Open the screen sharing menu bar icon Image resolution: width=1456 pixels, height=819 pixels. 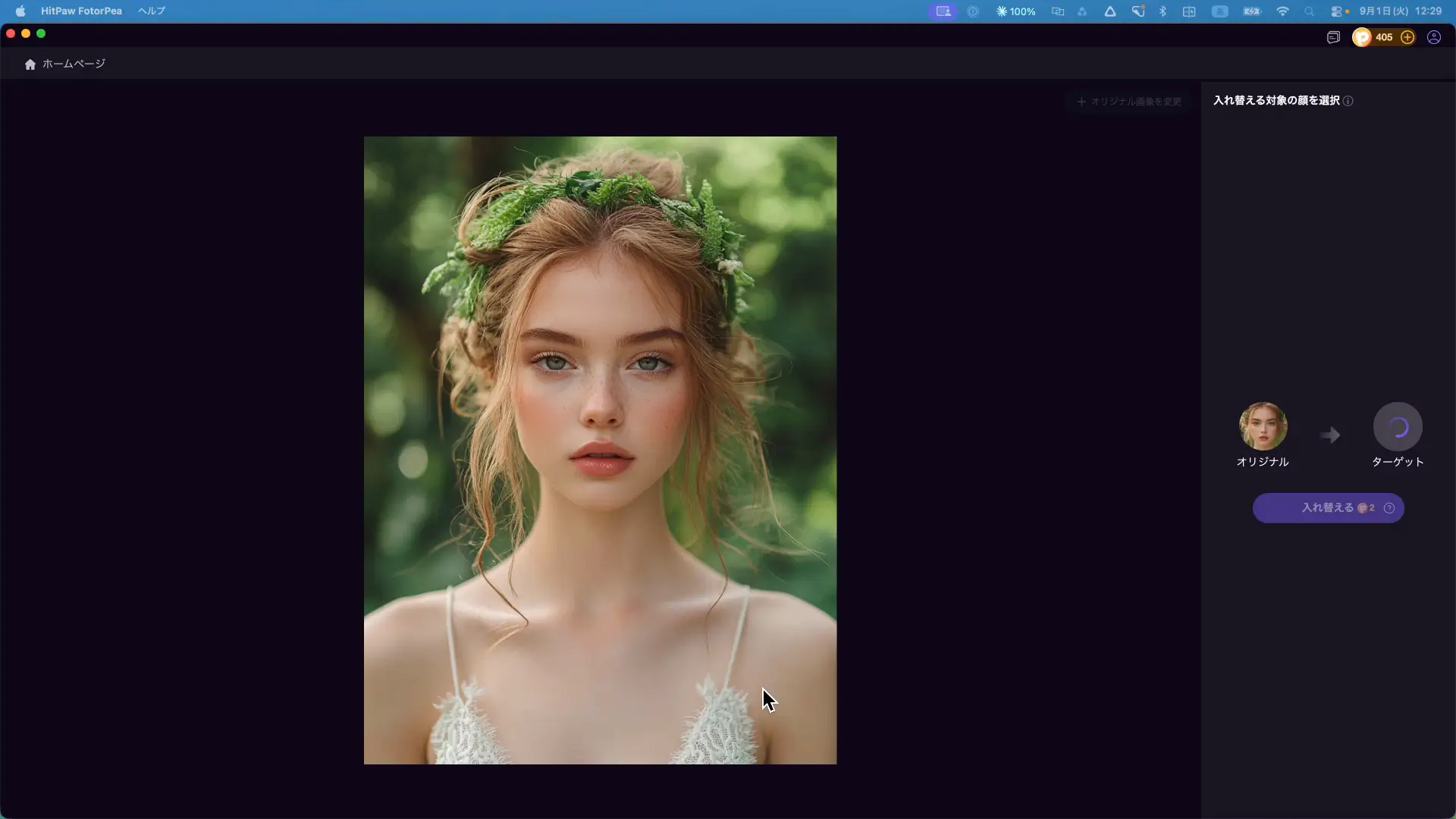943,11
